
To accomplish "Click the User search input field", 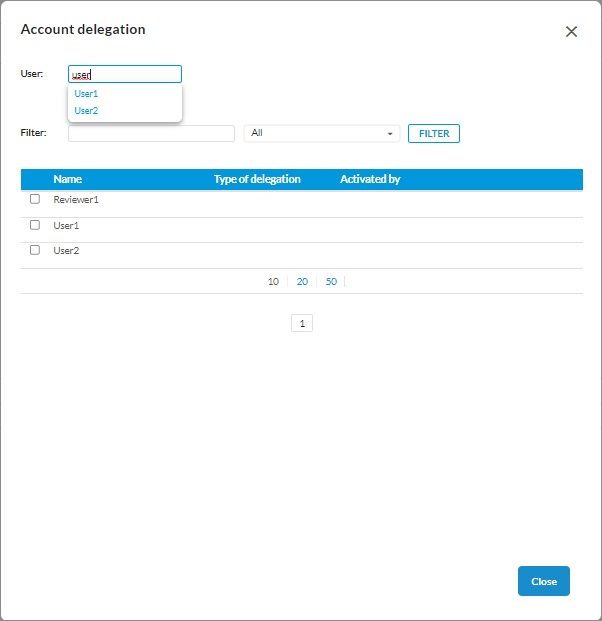I will point(125,74).
